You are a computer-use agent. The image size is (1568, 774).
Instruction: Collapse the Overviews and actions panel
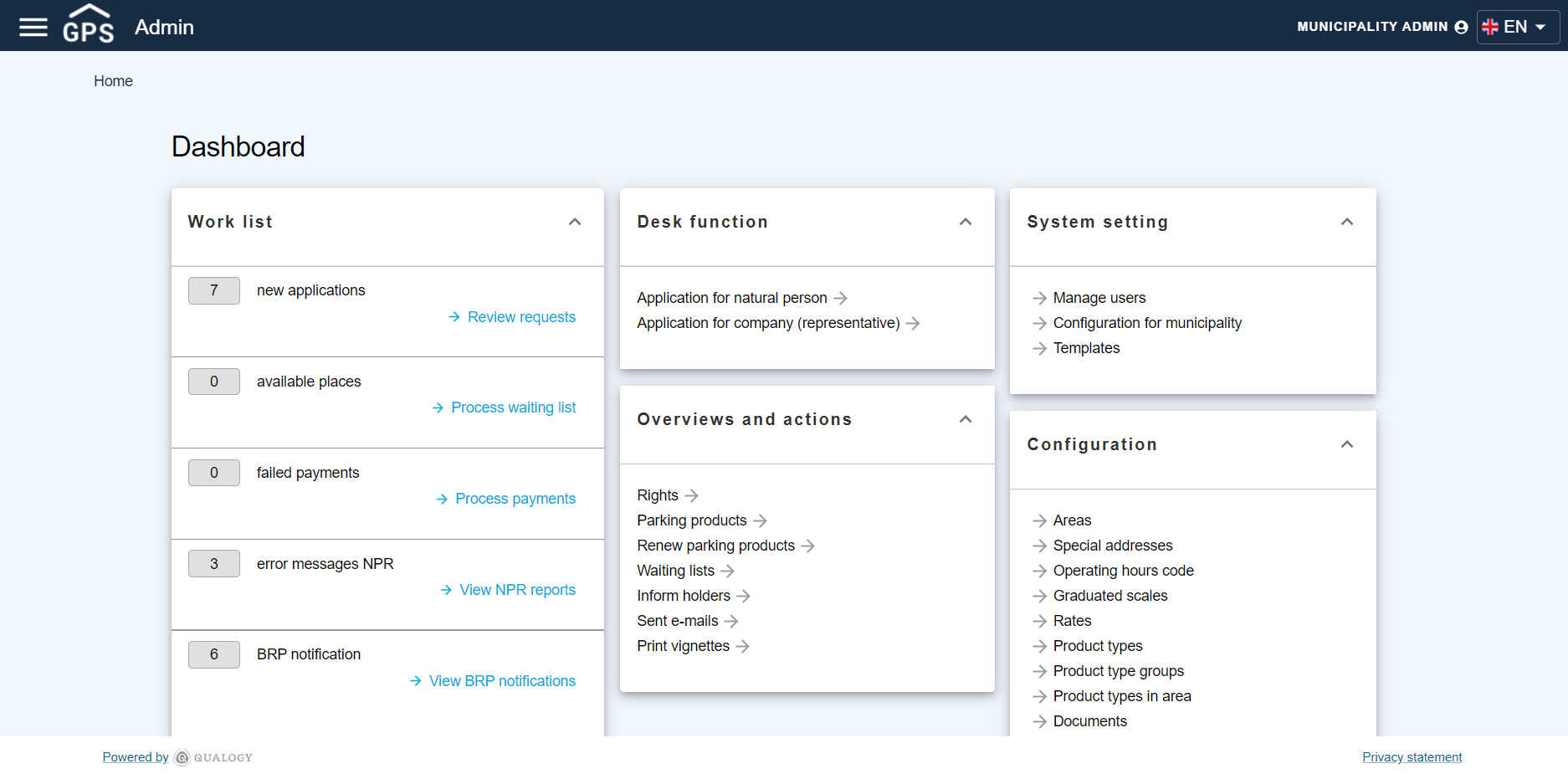(x=966, y=419)
